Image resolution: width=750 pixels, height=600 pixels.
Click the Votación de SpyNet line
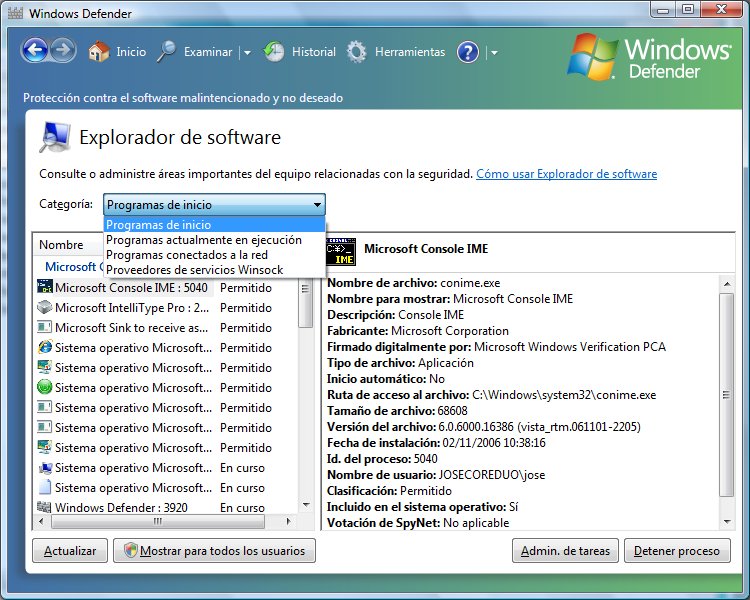(x=418, y=522)
